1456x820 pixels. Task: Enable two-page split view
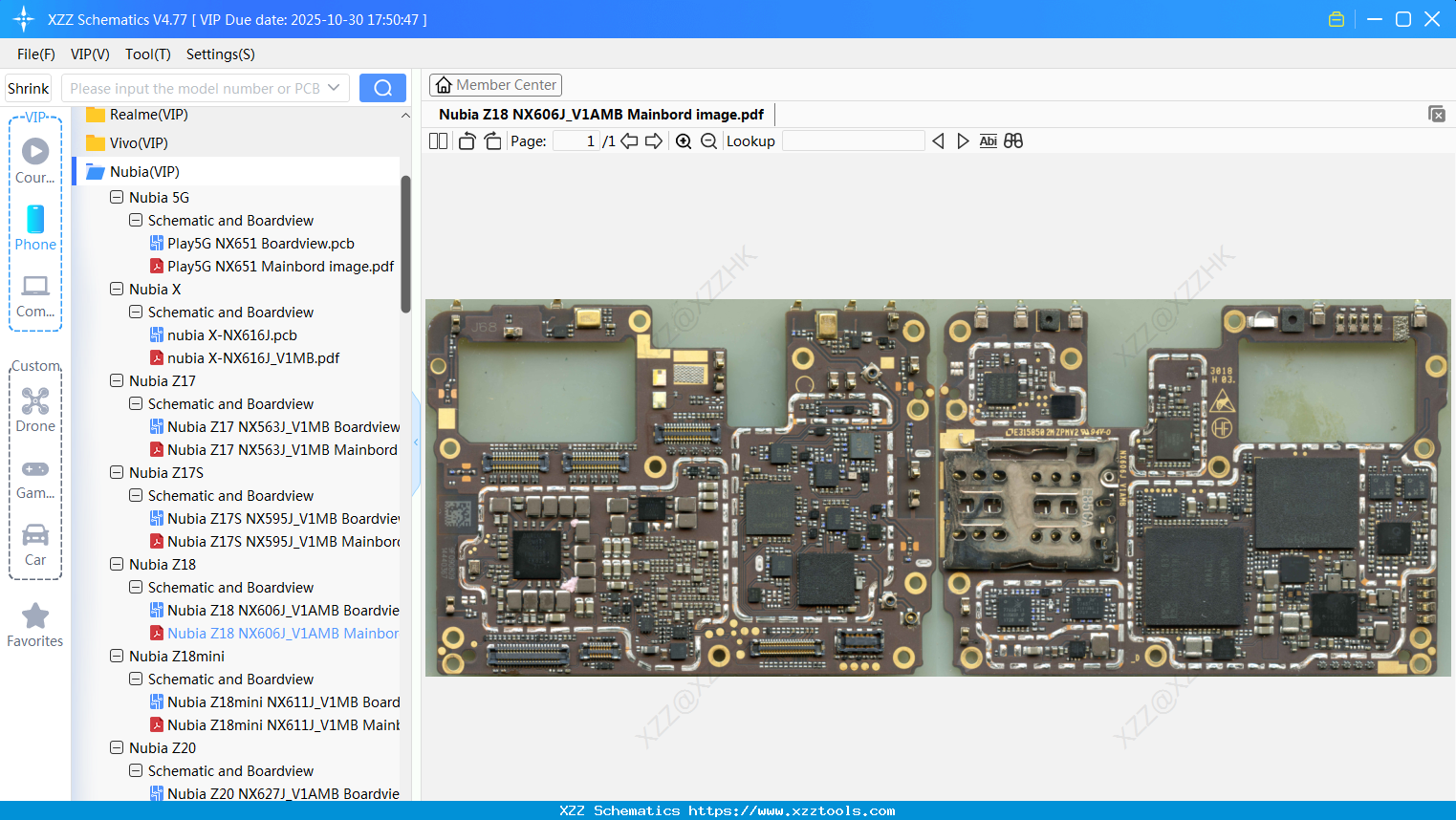tap(437, 140)
